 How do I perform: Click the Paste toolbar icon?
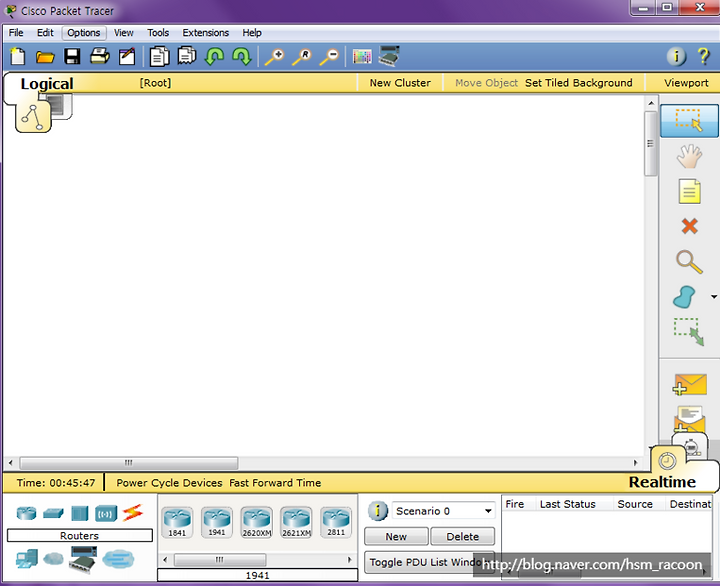tap(187, 56)
